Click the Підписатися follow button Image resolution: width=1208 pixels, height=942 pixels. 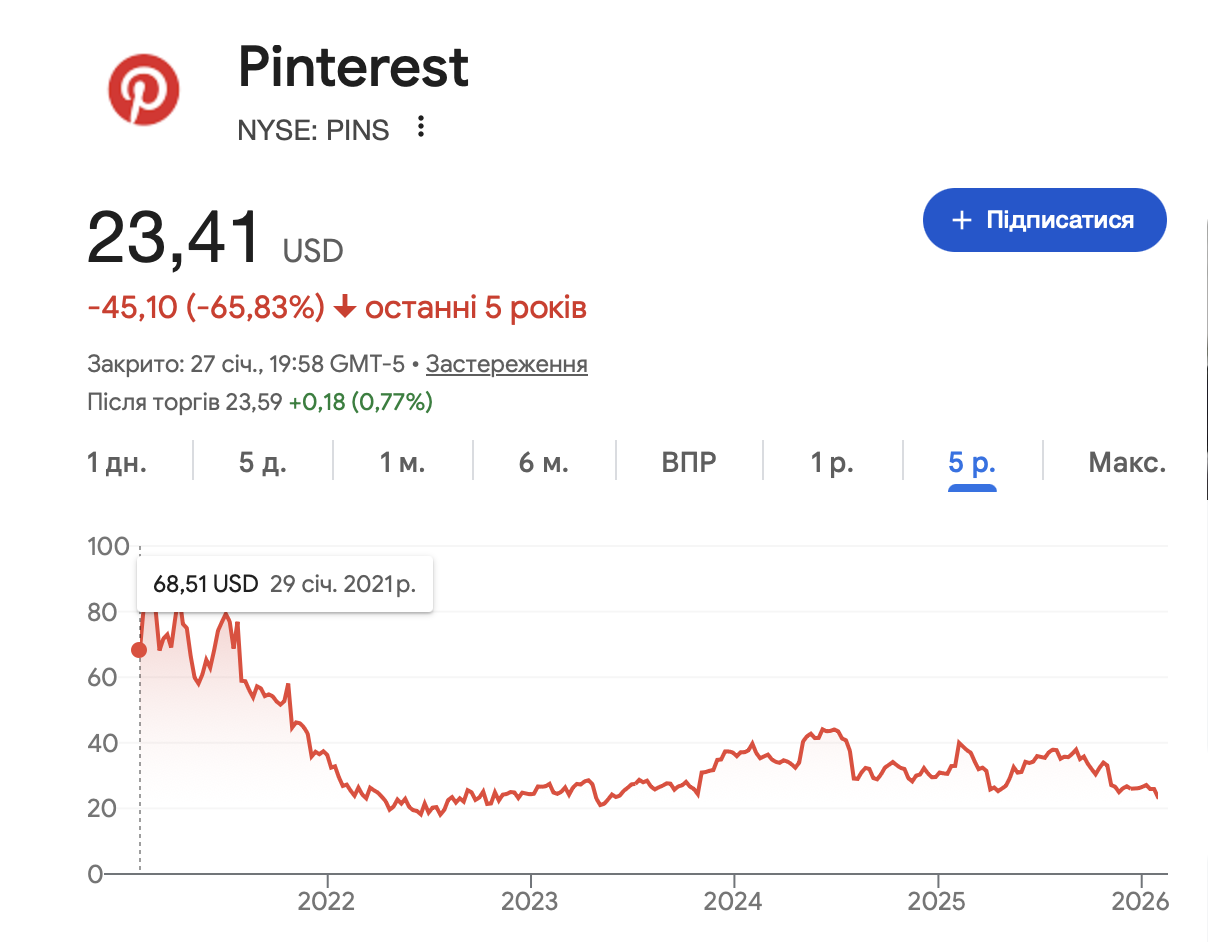pyautogui.click(x=1044, y=220)
